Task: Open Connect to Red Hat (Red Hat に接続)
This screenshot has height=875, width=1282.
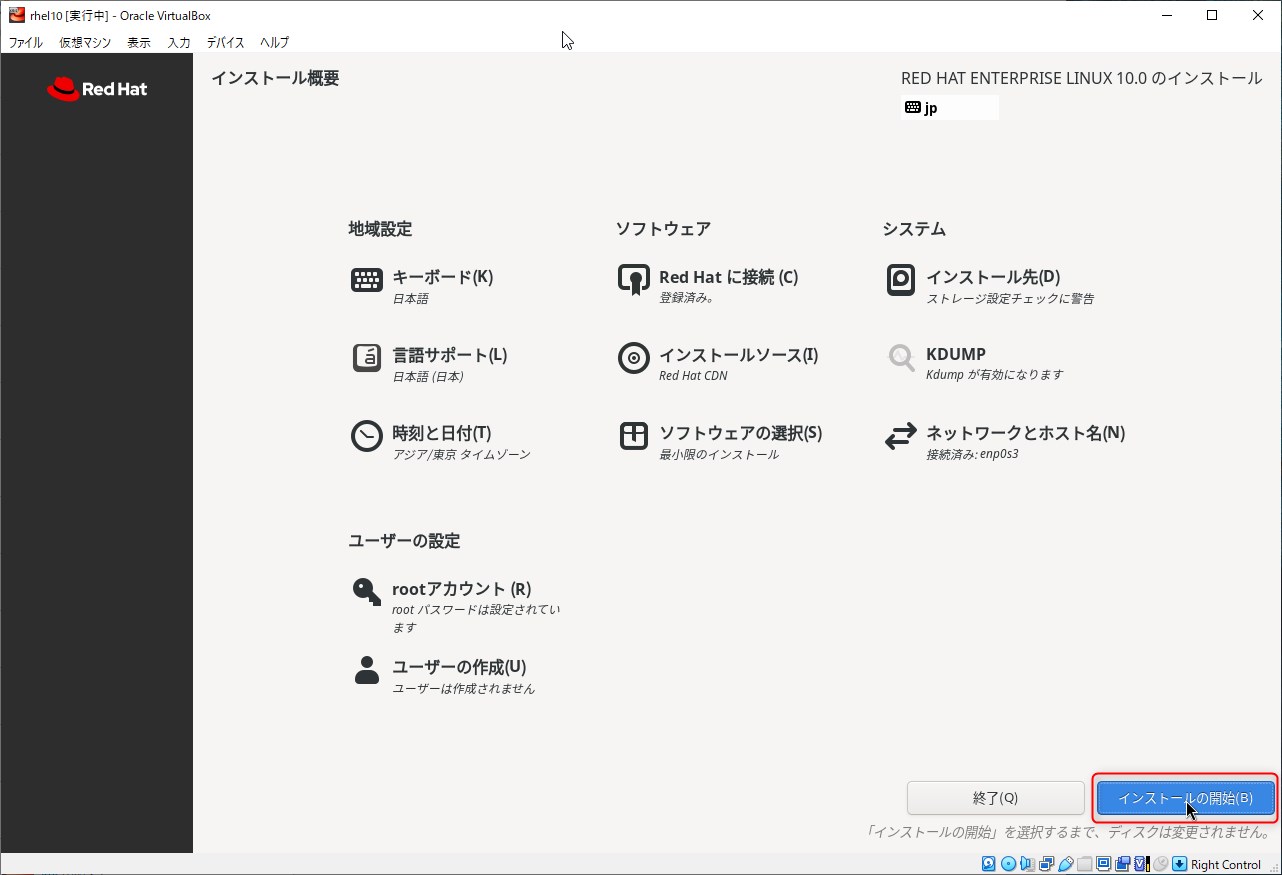Action: point(634,280)
